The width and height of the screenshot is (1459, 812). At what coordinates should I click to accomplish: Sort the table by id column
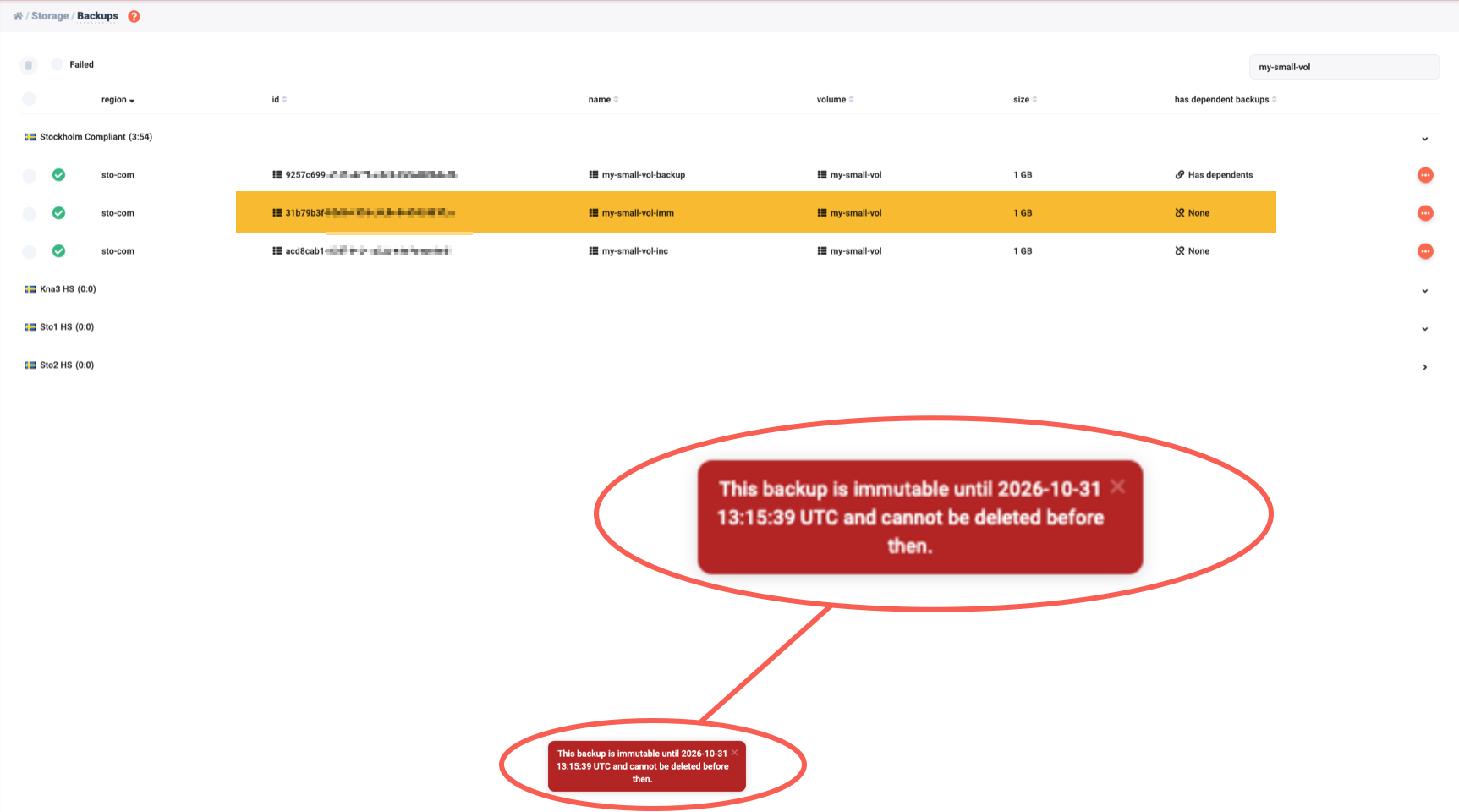tap(279, 100)
